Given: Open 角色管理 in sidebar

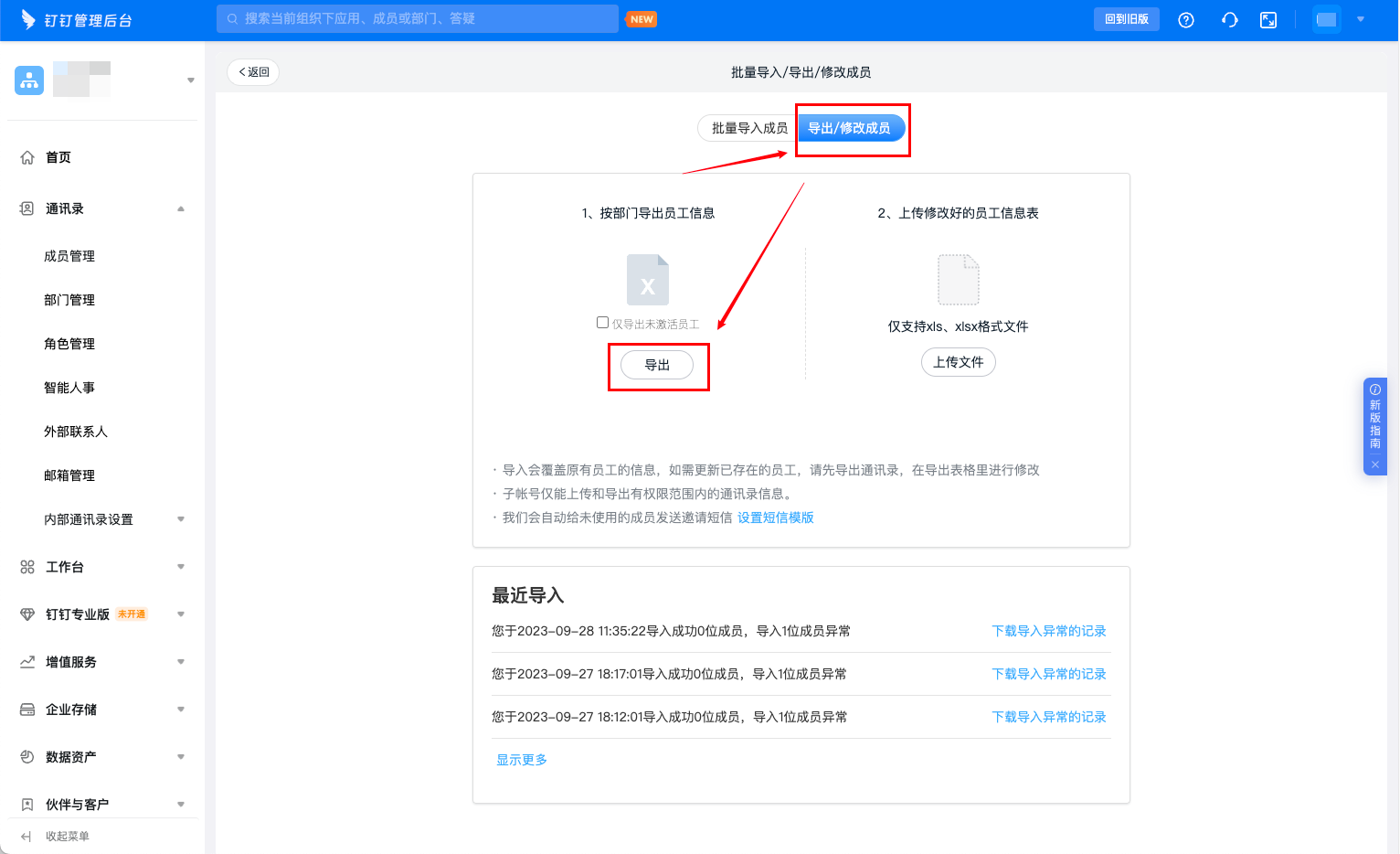Looking at the screenshot, I should pos(69,344).
